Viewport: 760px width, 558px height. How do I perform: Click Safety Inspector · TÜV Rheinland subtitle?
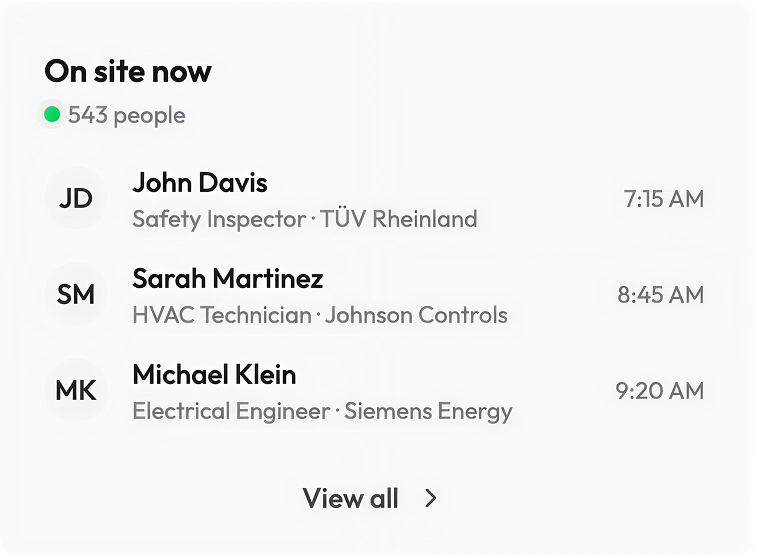304,219
